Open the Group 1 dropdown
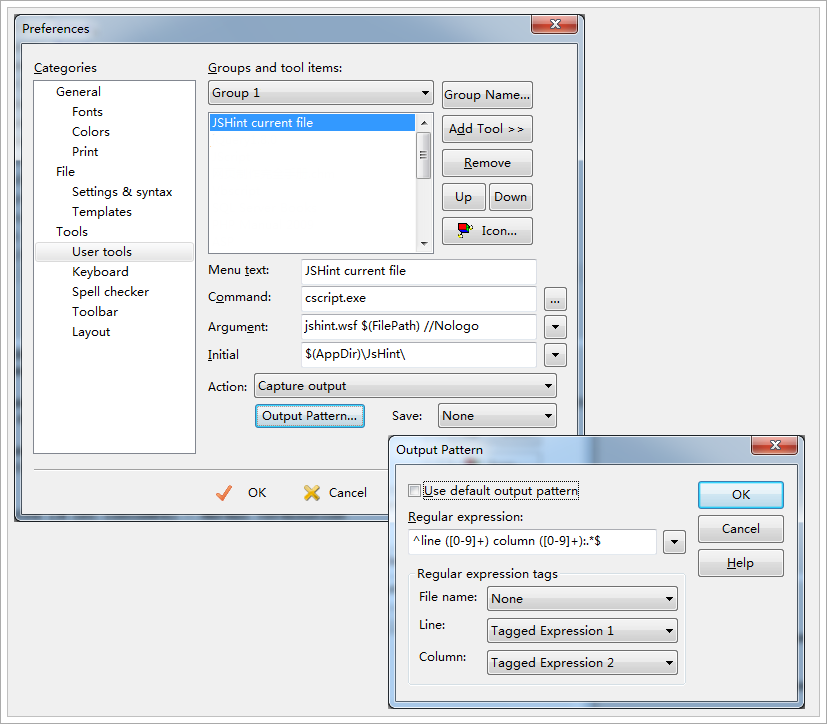827x724 pixels. pyautogui.click(x=321, y=93)
